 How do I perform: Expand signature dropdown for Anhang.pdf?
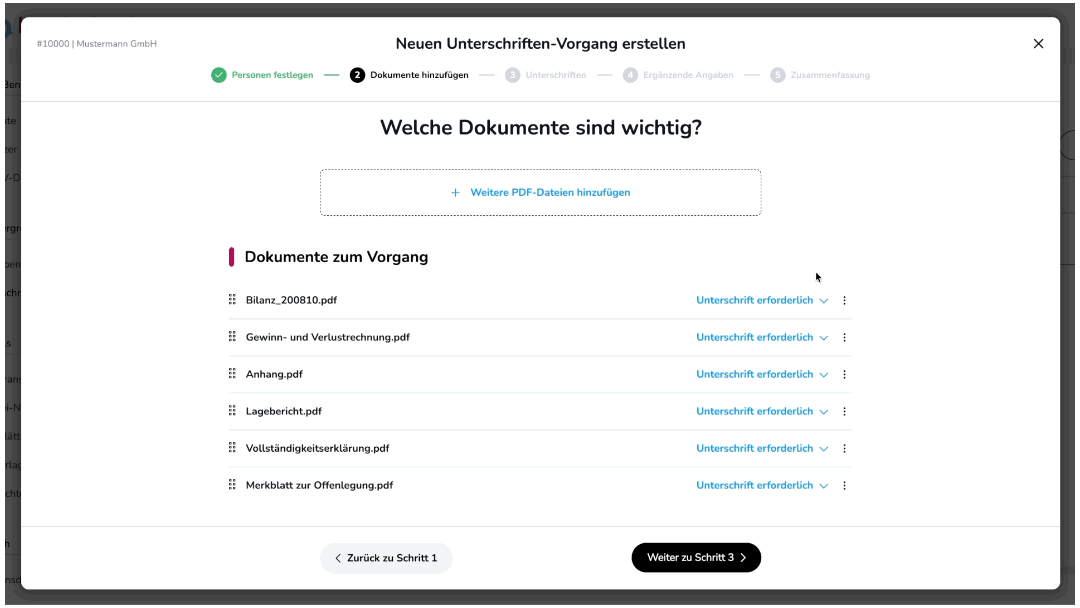pyautogui.click(x=762, y=375)
